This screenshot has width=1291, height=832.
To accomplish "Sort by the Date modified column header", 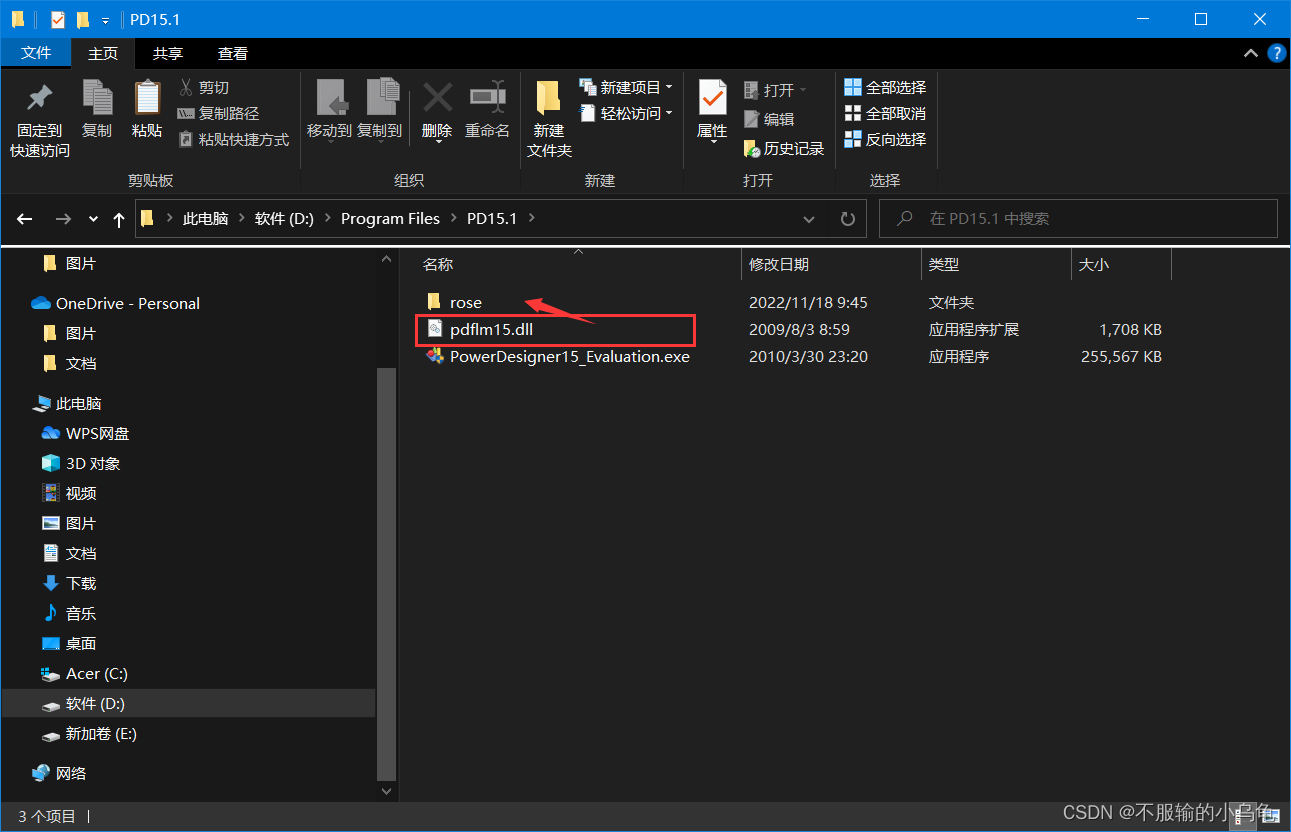I will pyautogui.click(x=778, y=264).
